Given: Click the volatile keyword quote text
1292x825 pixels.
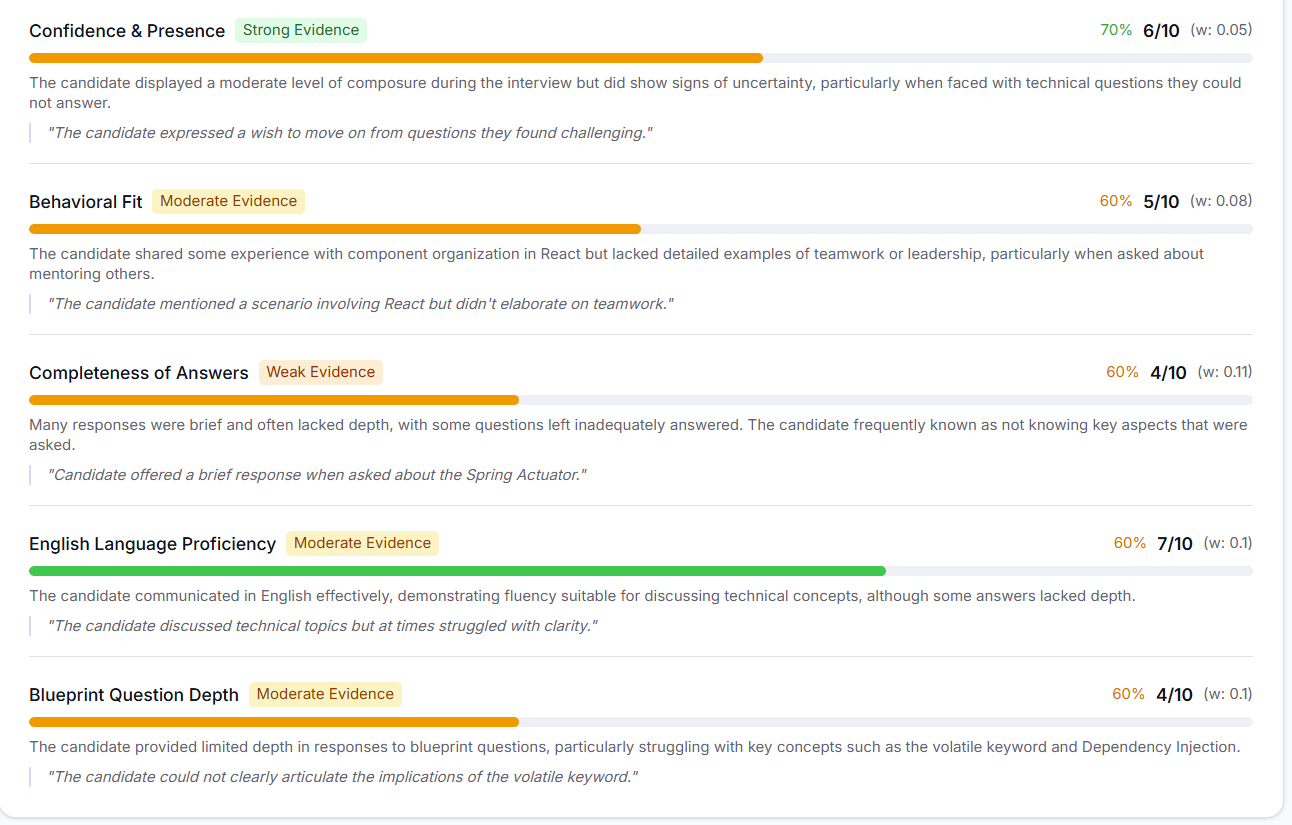Looking at the screenshot, I should click(x=343, y=777).
